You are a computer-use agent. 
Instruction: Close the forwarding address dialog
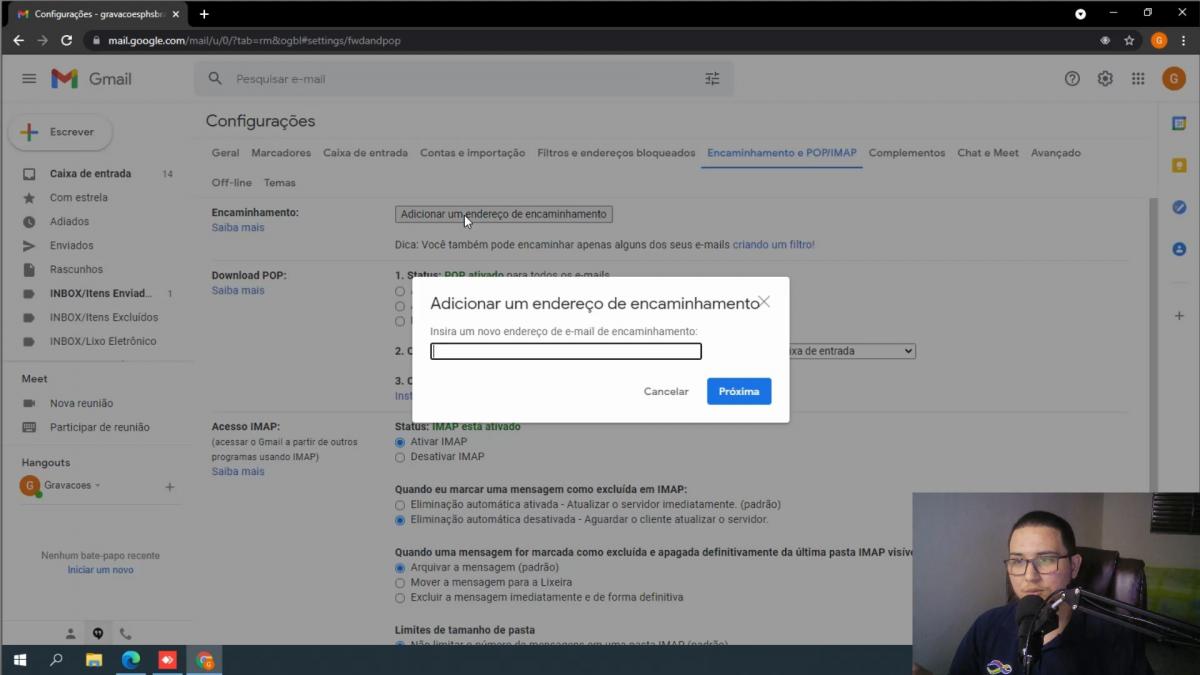coord(764,302)
